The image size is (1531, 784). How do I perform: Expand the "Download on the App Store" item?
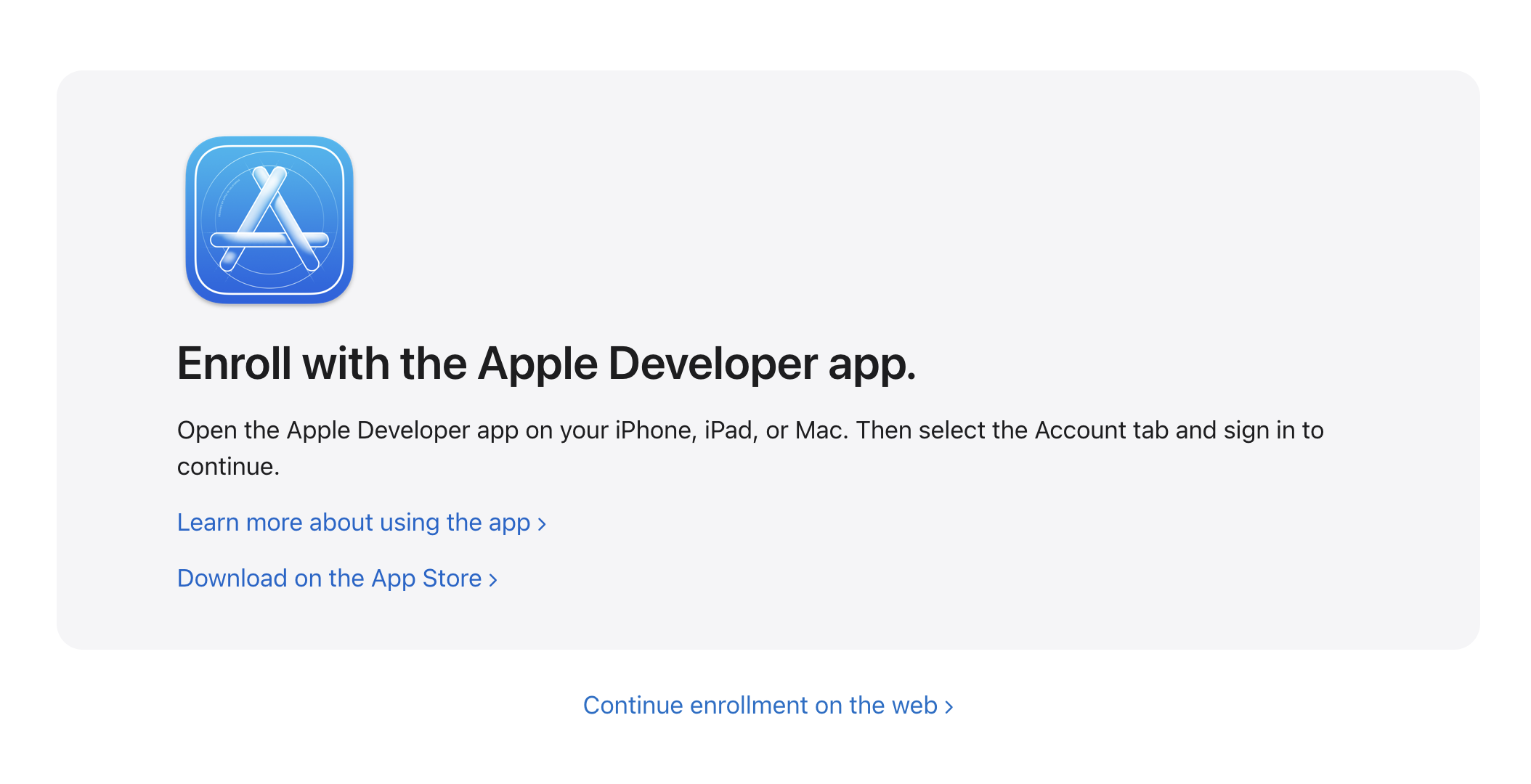tap(328, 579)
